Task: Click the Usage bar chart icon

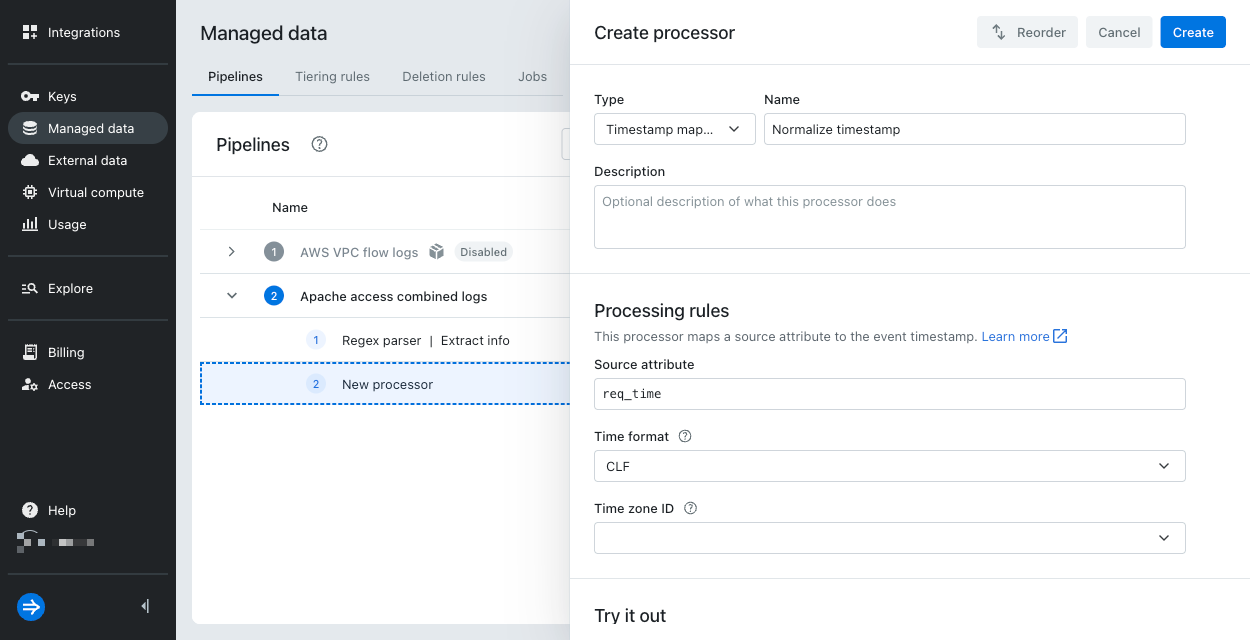Action: click(30, 224)
